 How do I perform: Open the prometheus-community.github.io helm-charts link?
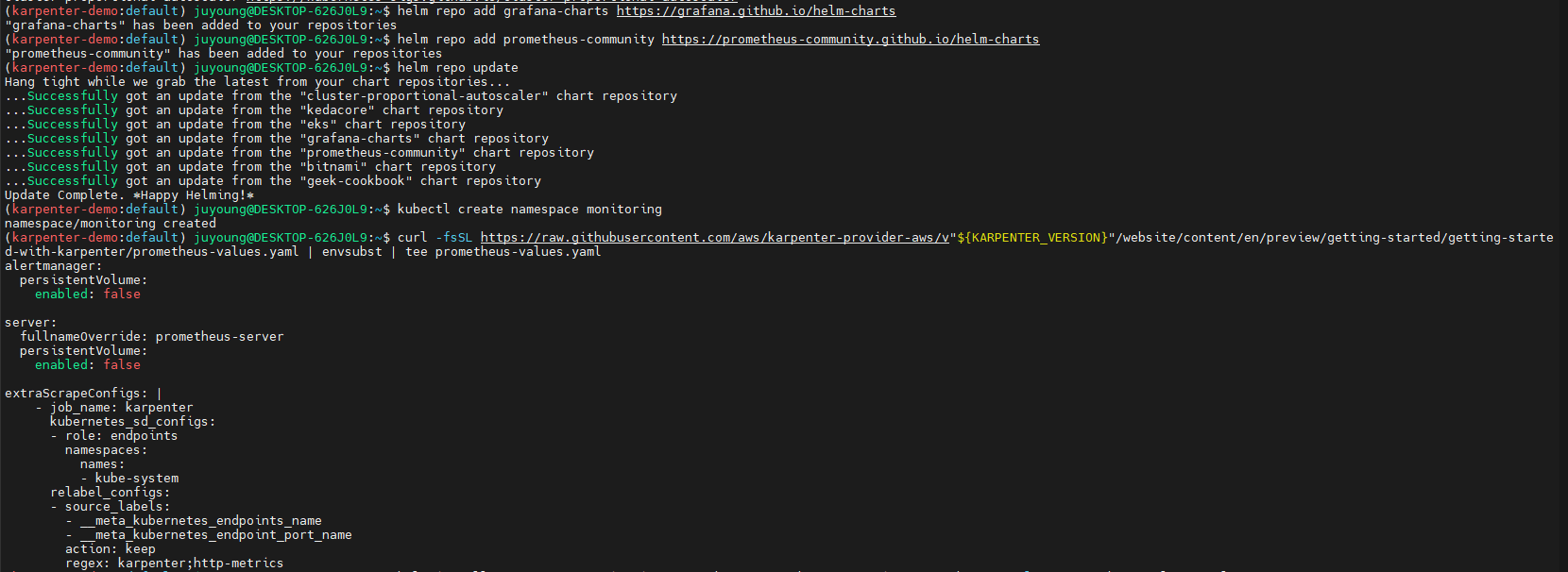850,40
